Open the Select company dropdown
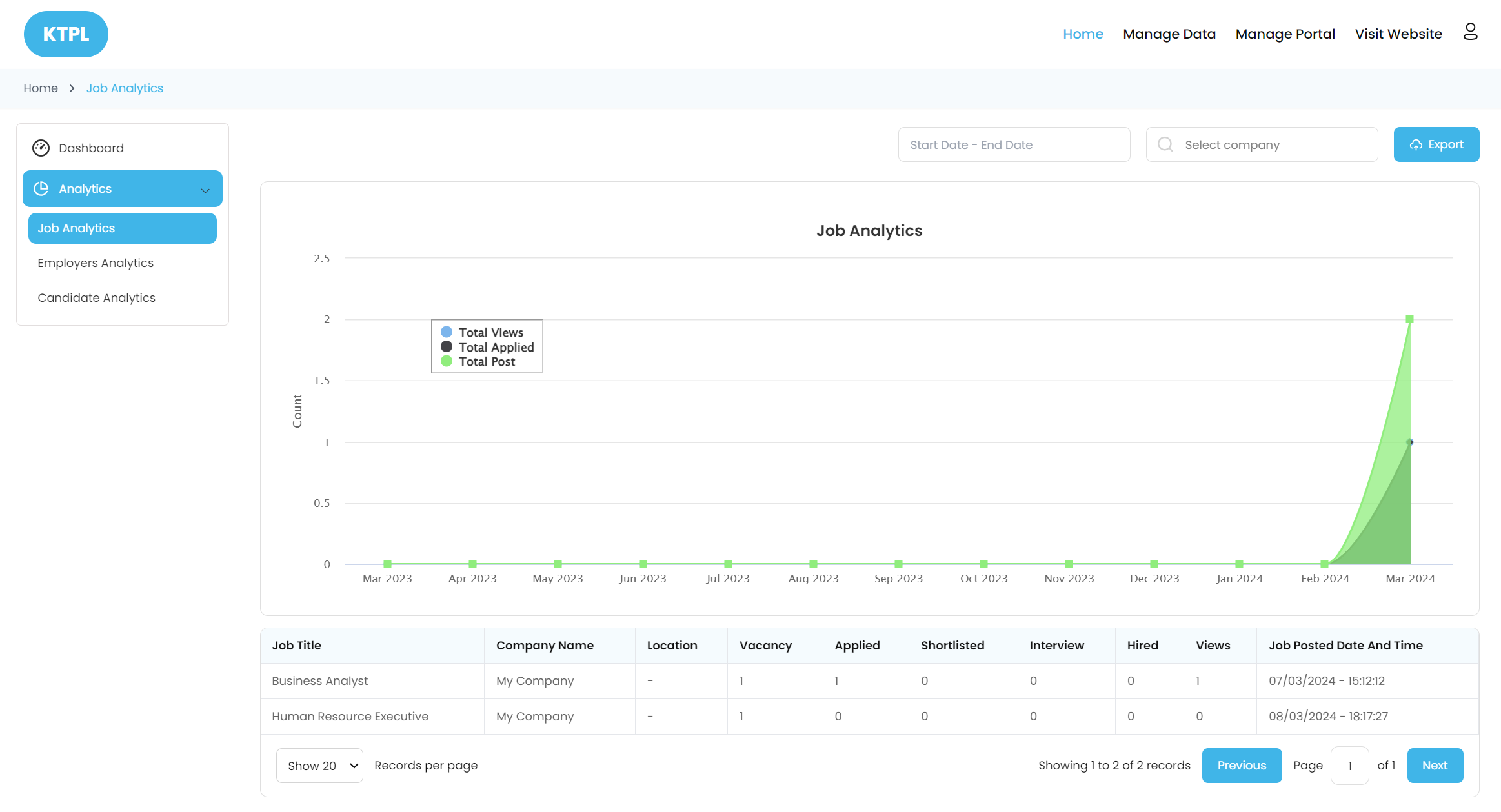Image resolution: width=1501 pixels, height=812 pixels. 1262,144
